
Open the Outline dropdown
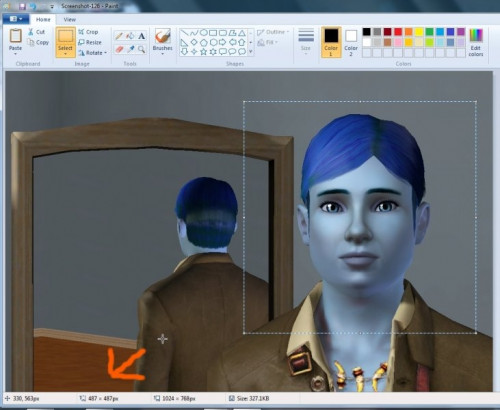point(273,32)
